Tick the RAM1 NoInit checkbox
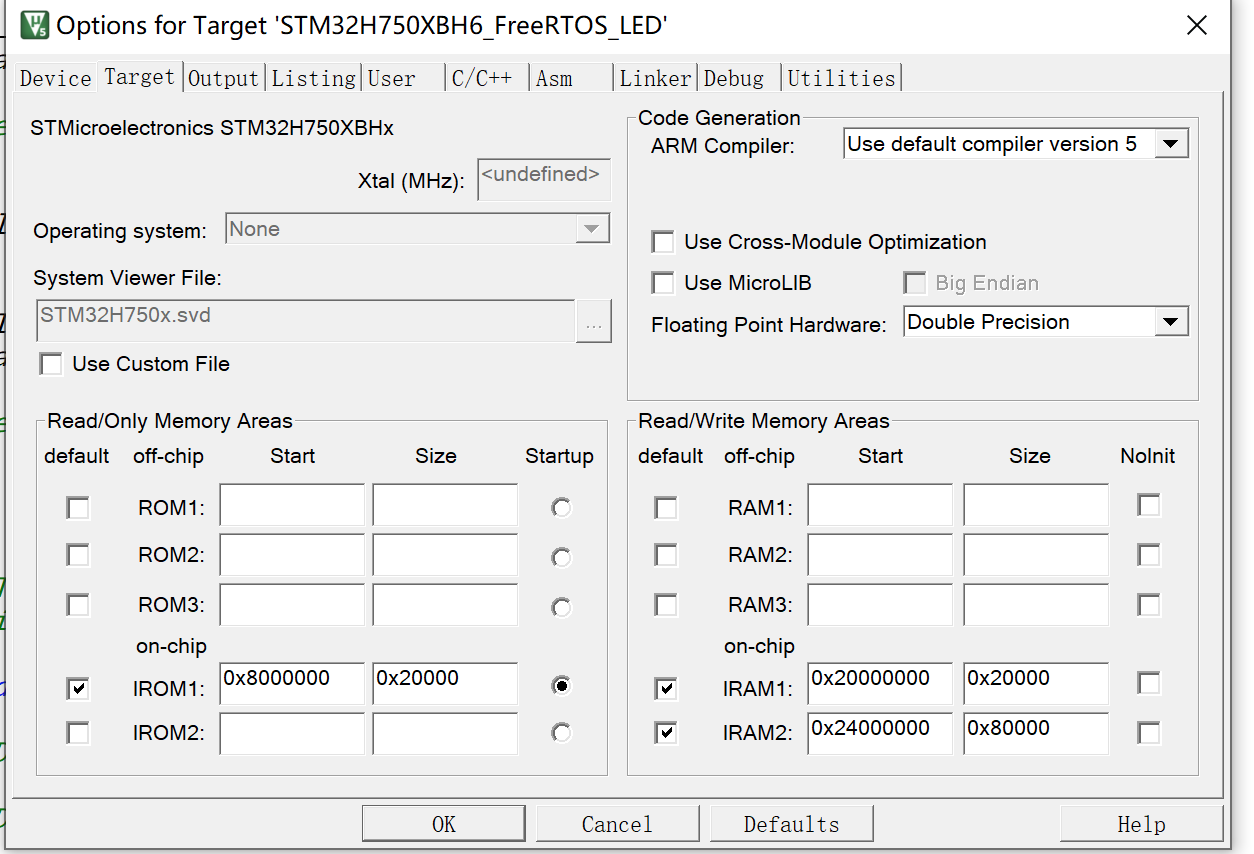 1149,505
